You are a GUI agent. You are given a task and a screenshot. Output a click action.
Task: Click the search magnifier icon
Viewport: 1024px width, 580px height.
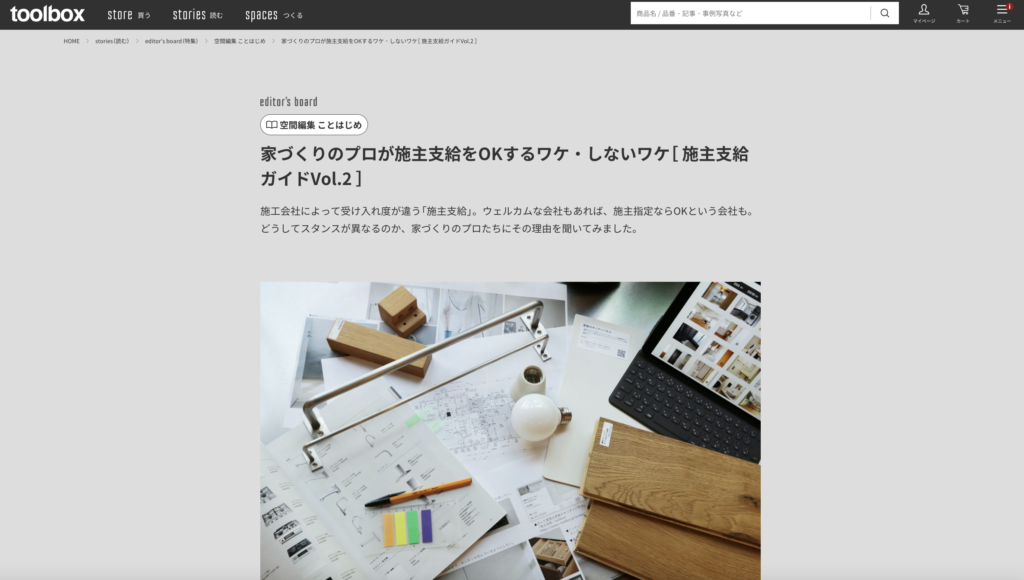click(884, 13)
